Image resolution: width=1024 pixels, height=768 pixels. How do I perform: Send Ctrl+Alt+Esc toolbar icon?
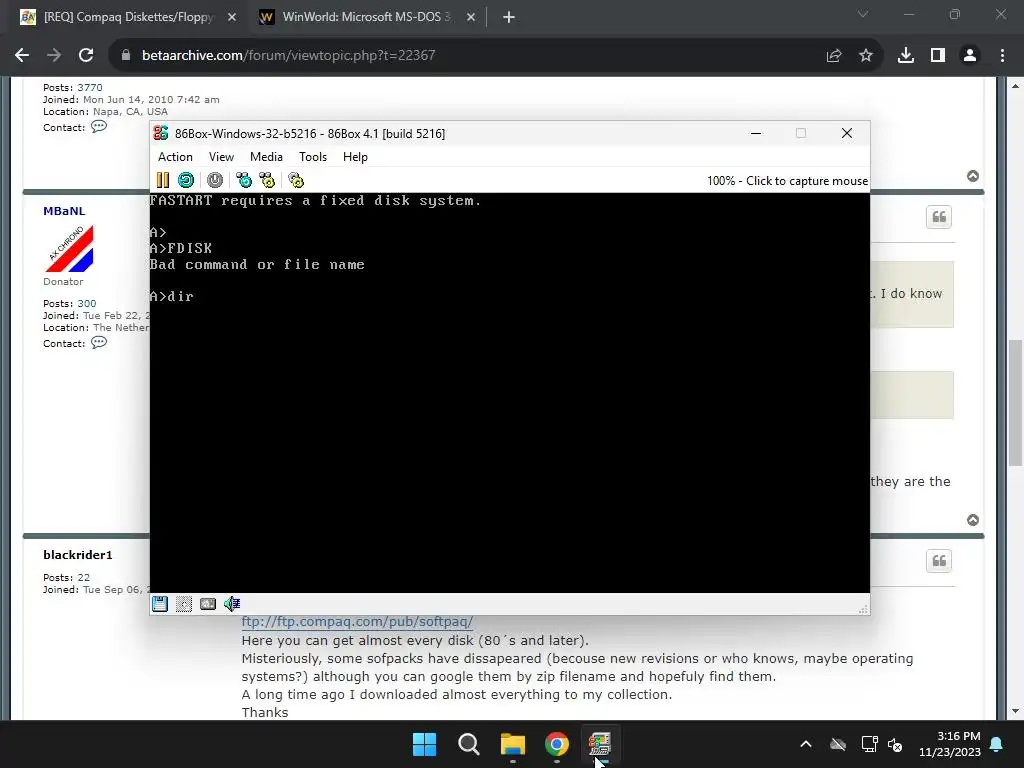[x=267, y=180]
